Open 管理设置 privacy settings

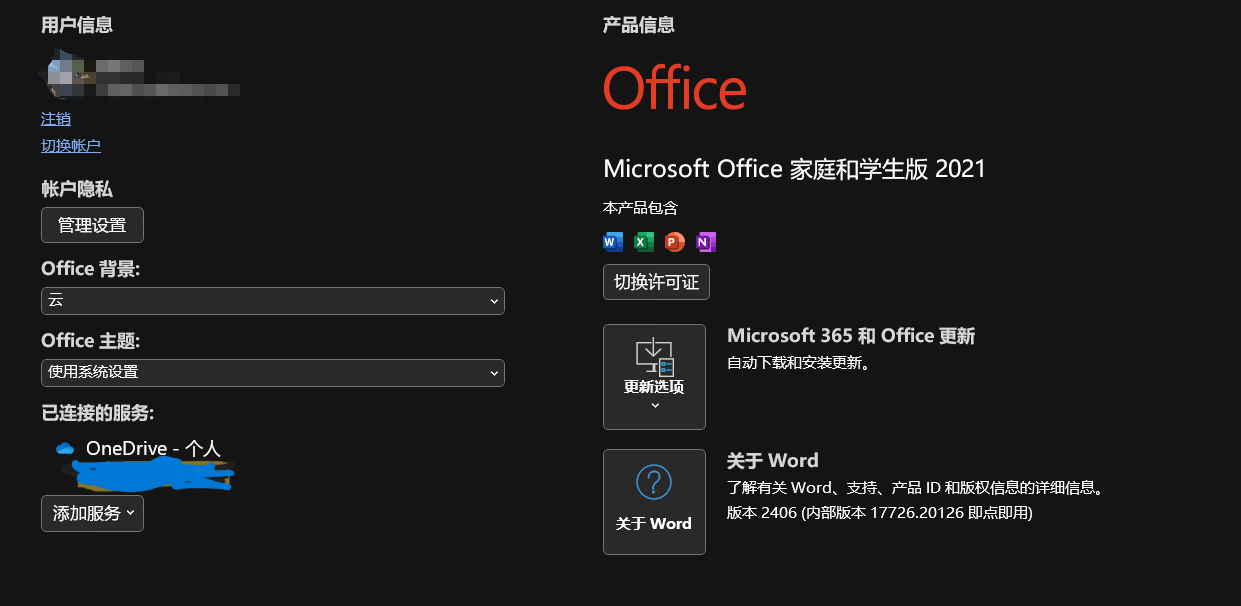92,225
